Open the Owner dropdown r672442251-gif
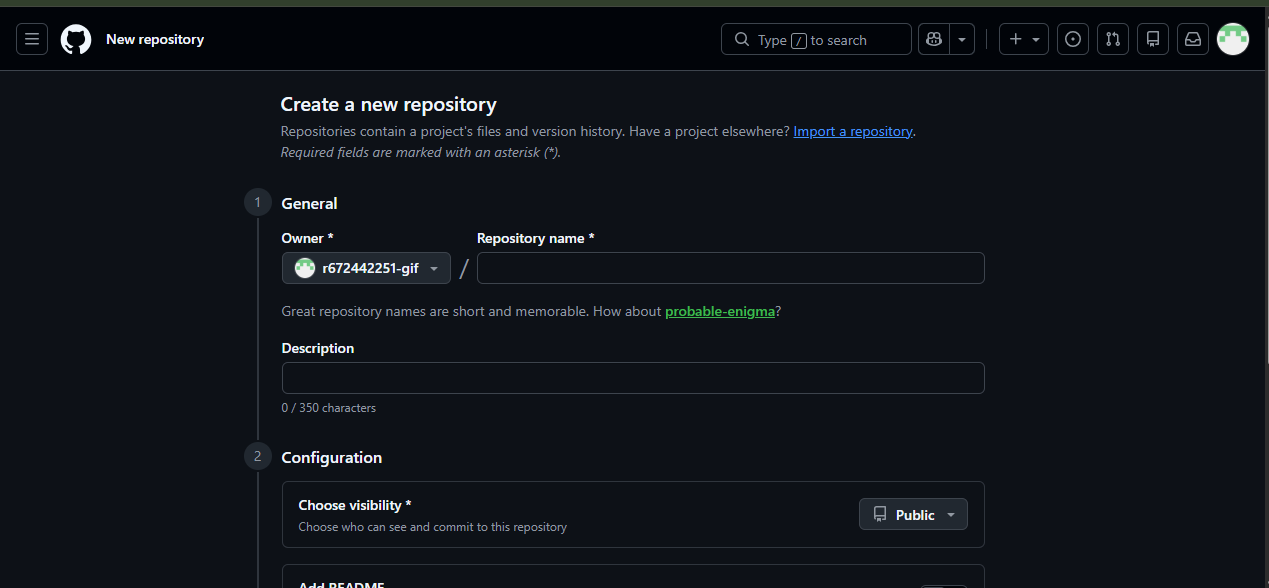The width and height of the screenshot is (1269, 588). [366, 268]
